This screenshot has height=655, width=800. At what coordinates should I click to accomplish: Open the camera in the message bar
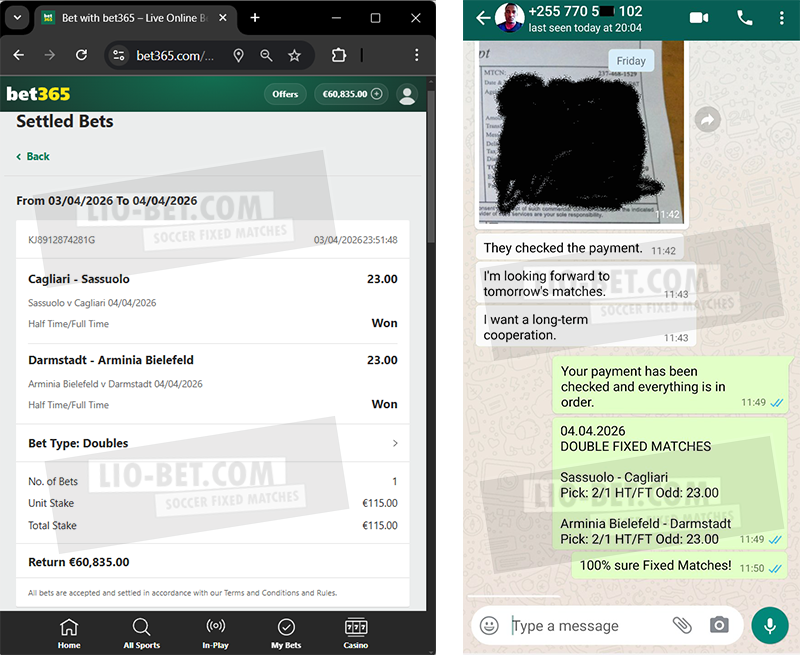click(719, 625)
